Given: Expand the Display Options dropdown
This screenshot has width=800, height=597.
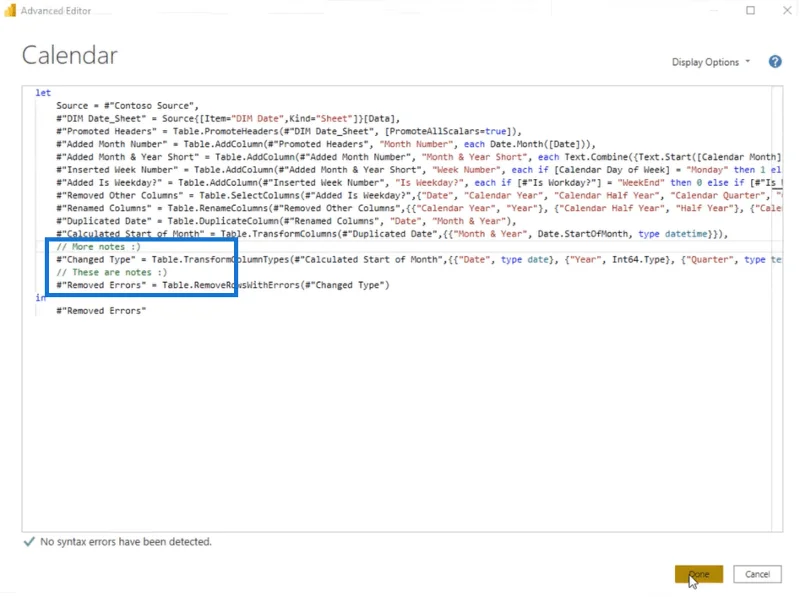Looking at the screenshot, I should (x=711, y=62).
